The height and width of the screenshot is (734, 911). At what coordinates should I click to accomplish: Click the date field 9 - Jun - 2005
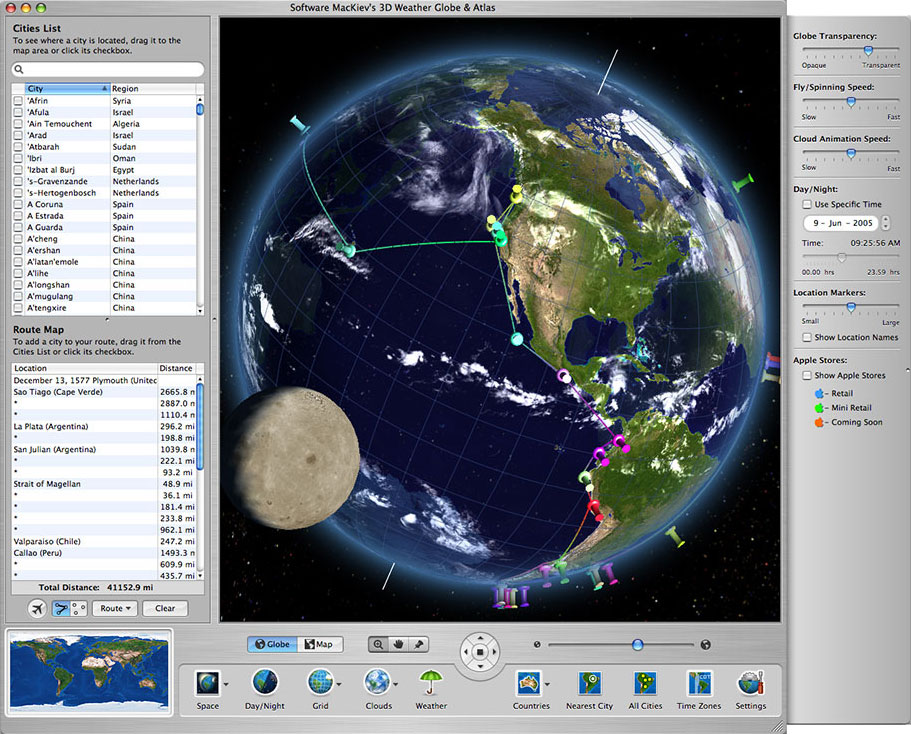click(x=842, y=223)
